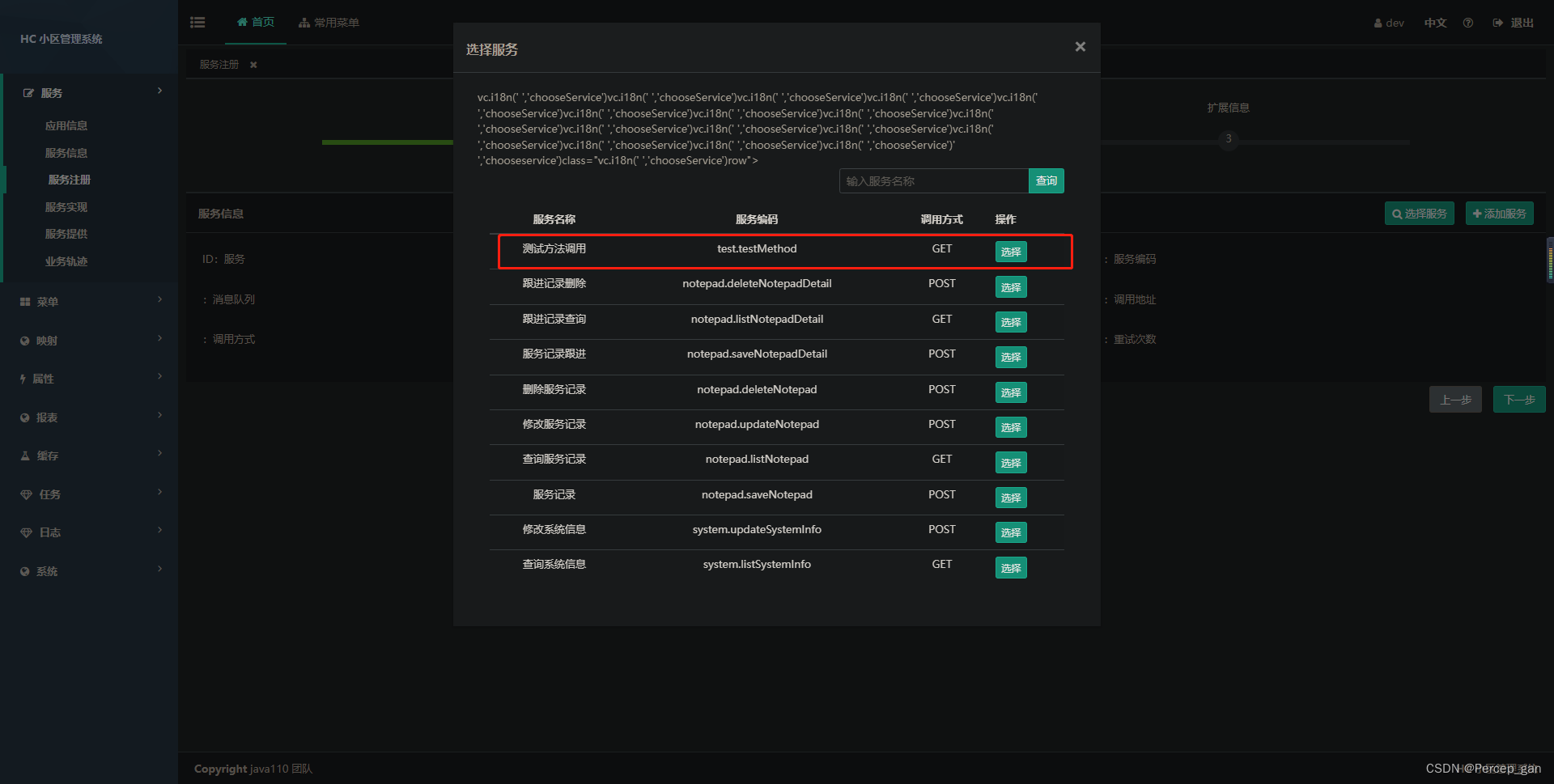Go back with 上一步 button

click(1455, 400)
